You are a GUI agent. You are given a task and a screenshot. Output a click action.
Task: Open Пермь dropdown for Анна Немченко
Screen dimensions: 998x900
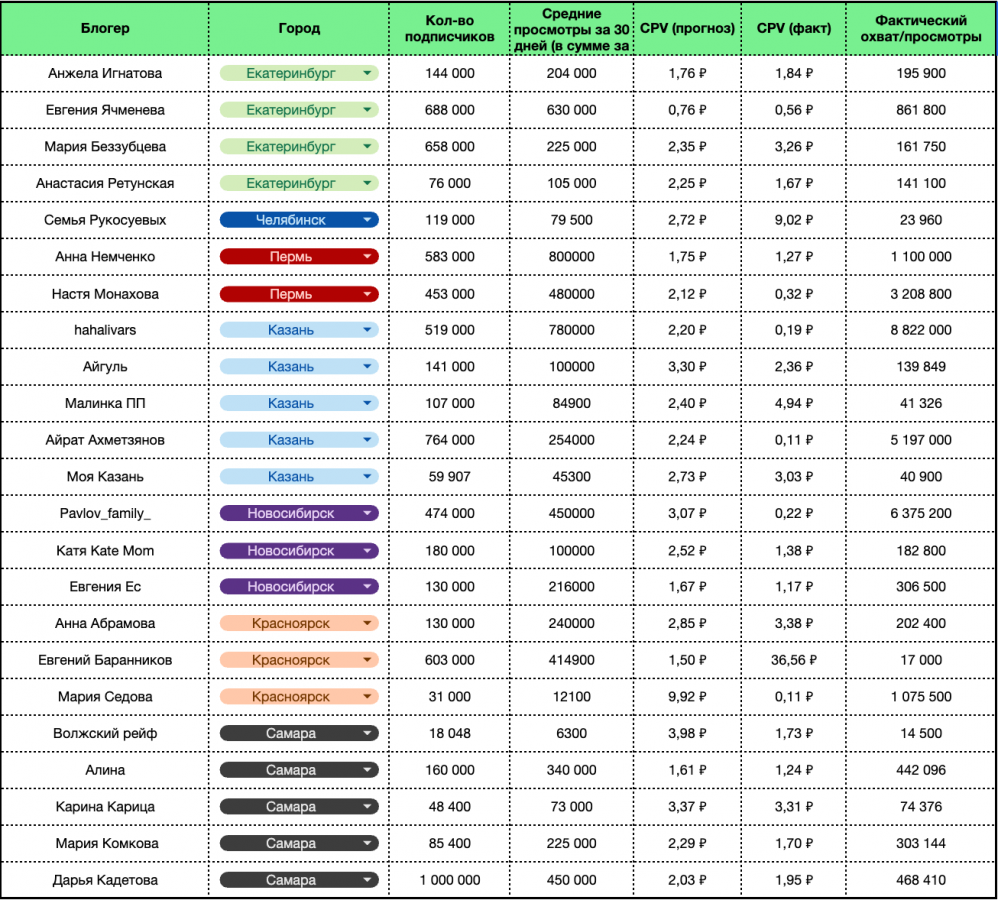[x=368, y=257]
